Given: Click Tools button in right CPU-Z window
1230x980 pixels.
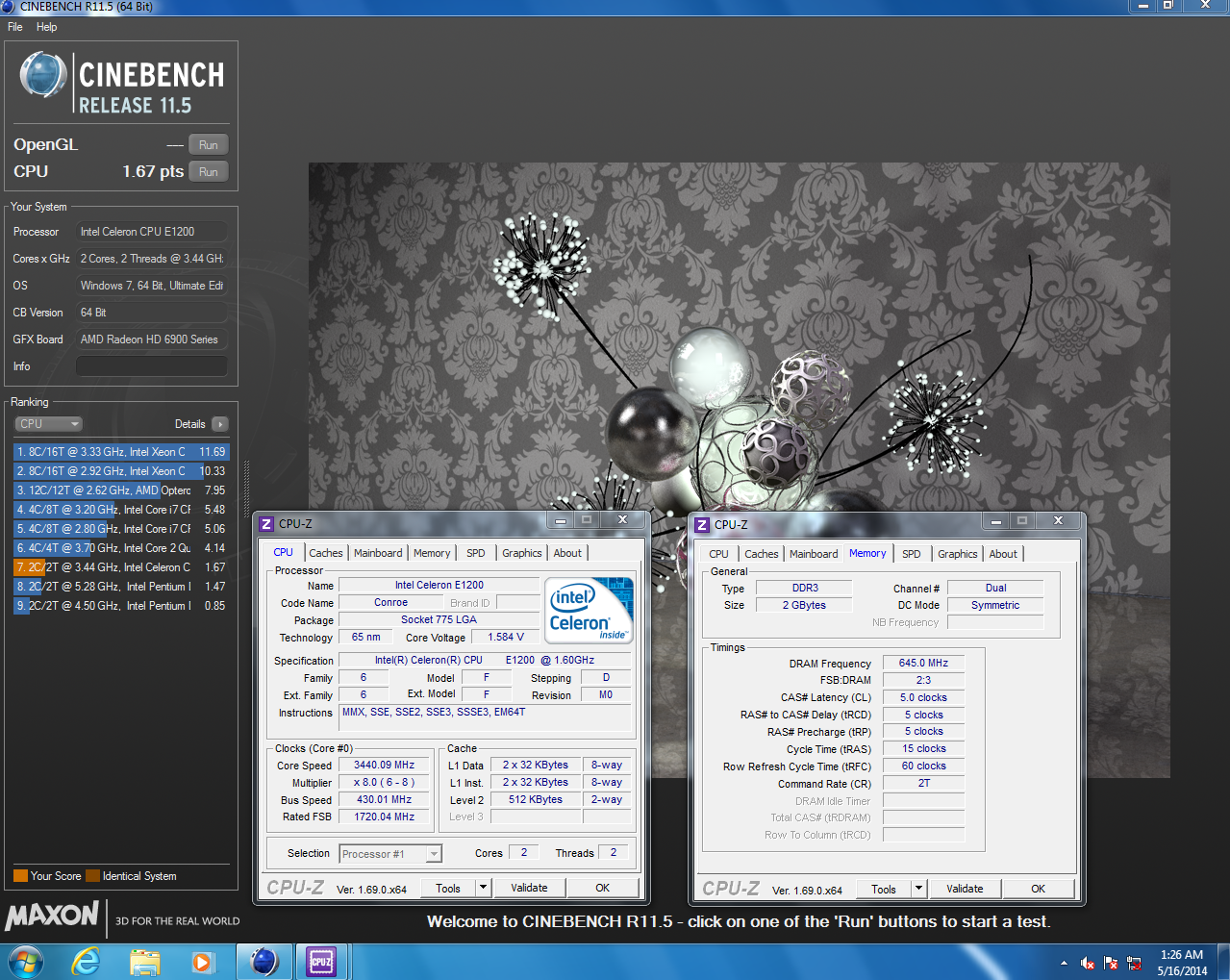Looking at the screenshot, I should 884,890.
